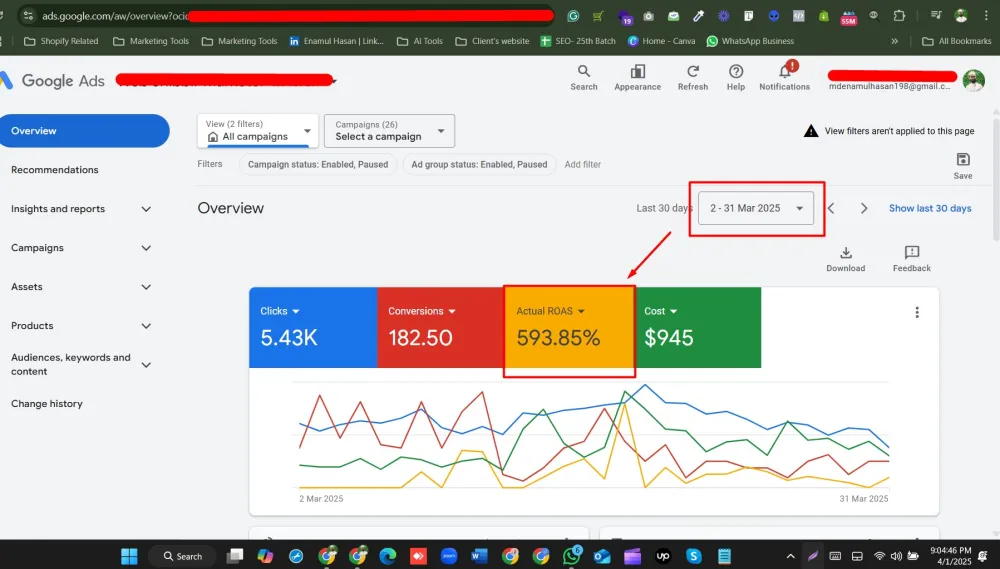
Task: Click the Grammarly extension icon
Action: 573,16
